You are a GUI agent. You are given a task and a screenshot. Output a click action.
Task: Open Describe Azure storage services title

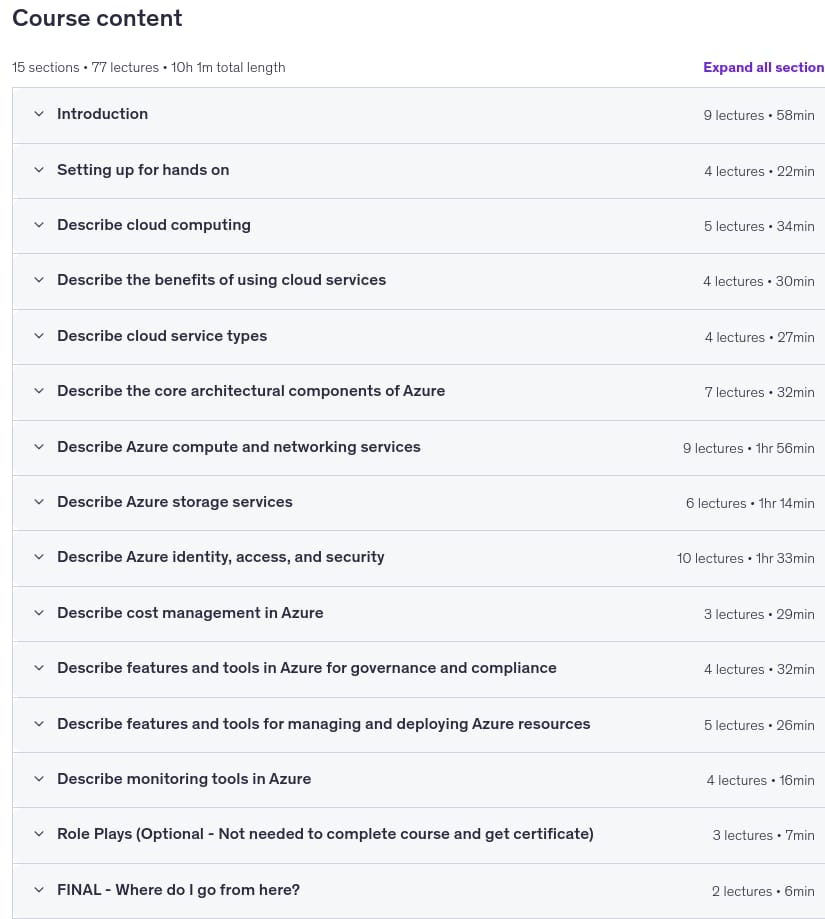click(175, 502)
